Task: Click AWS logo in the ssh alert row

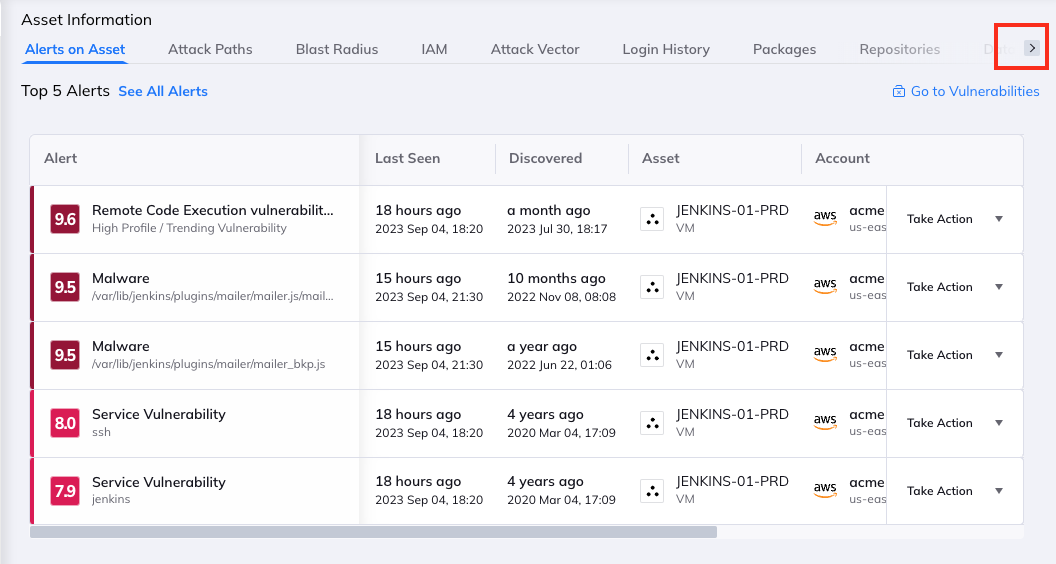Action: [x=825, y=423]
